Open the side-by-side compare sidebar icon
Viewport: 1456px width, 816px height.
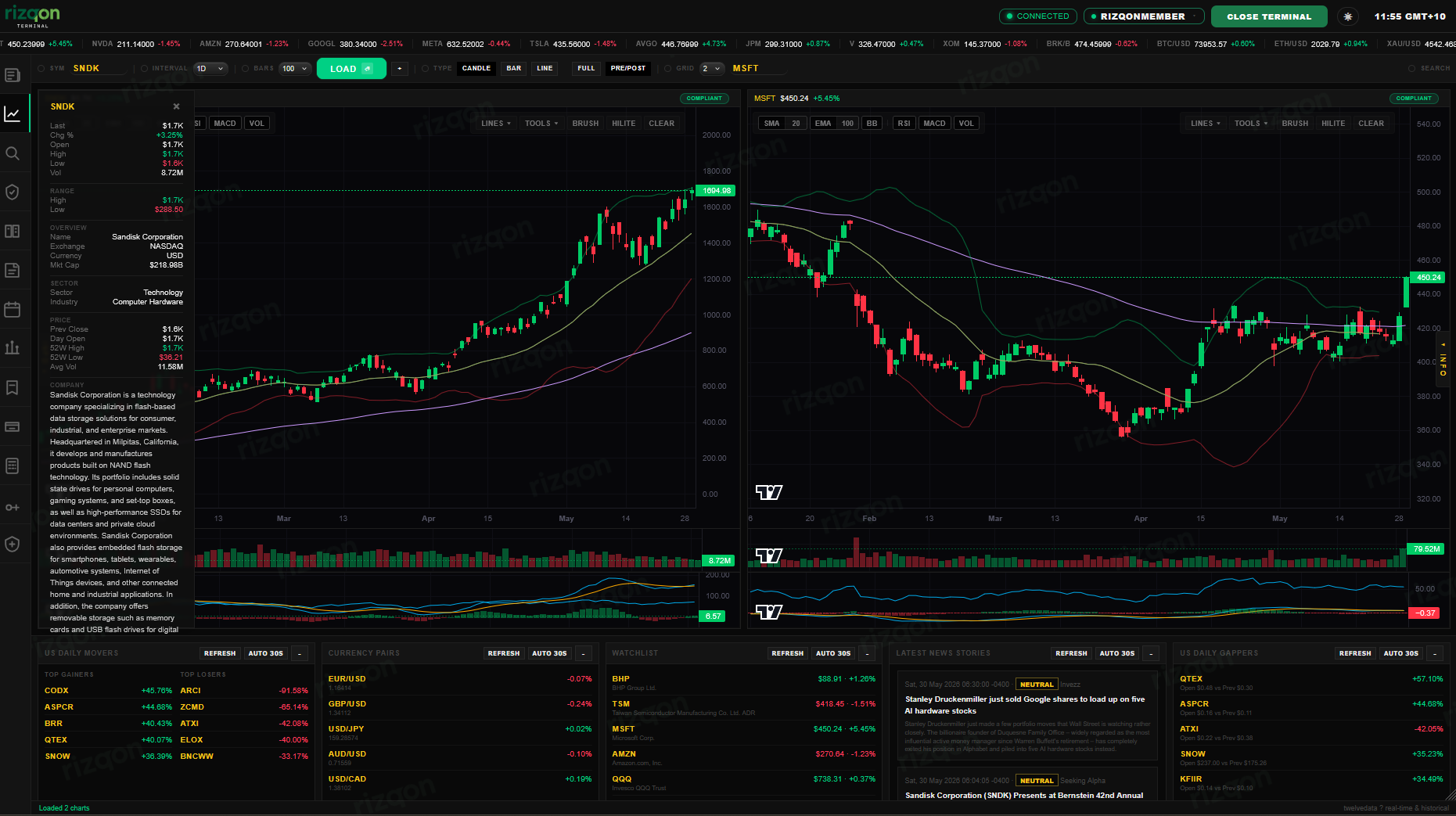(x=13, y=232)
